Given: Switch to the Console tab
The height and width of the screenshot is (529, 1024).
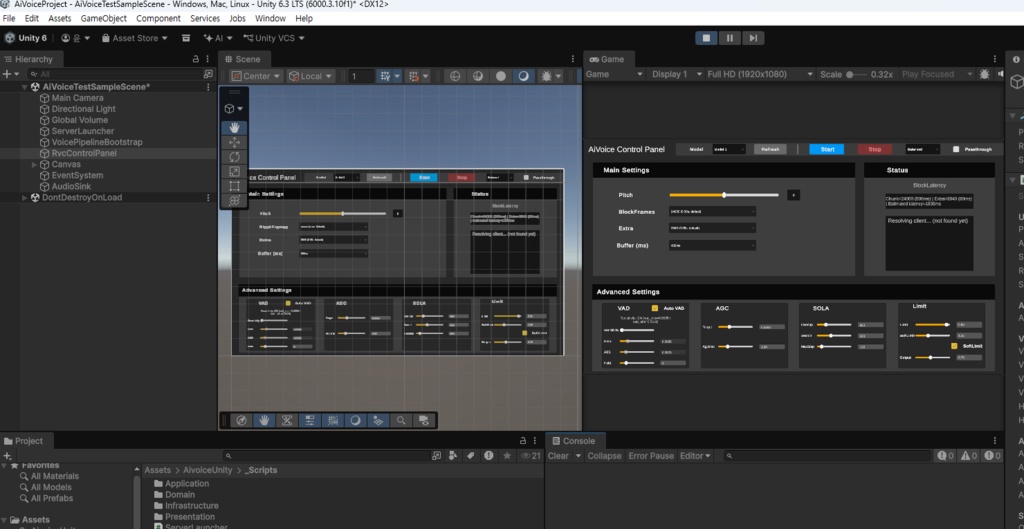Looking at the screenshot, I should click(x=573, y=441).
